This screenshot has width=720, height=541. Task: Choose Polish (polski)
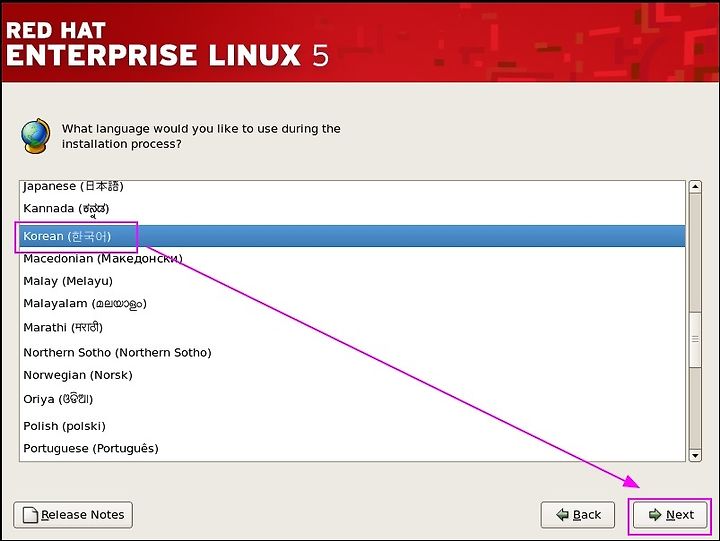[x=352, y=426]
